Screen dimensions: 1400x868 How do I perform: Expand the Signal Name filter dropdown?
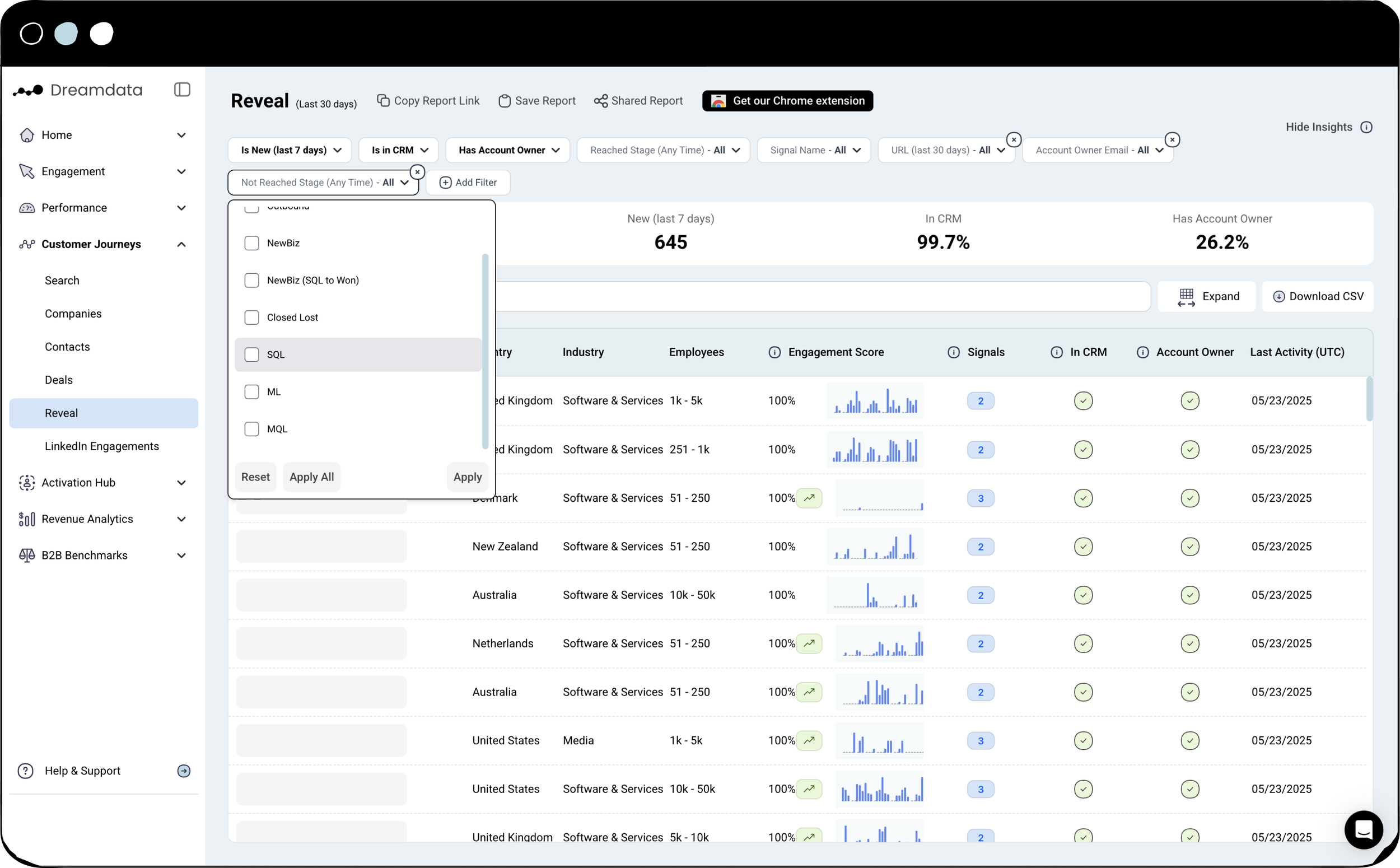(813, 150)
